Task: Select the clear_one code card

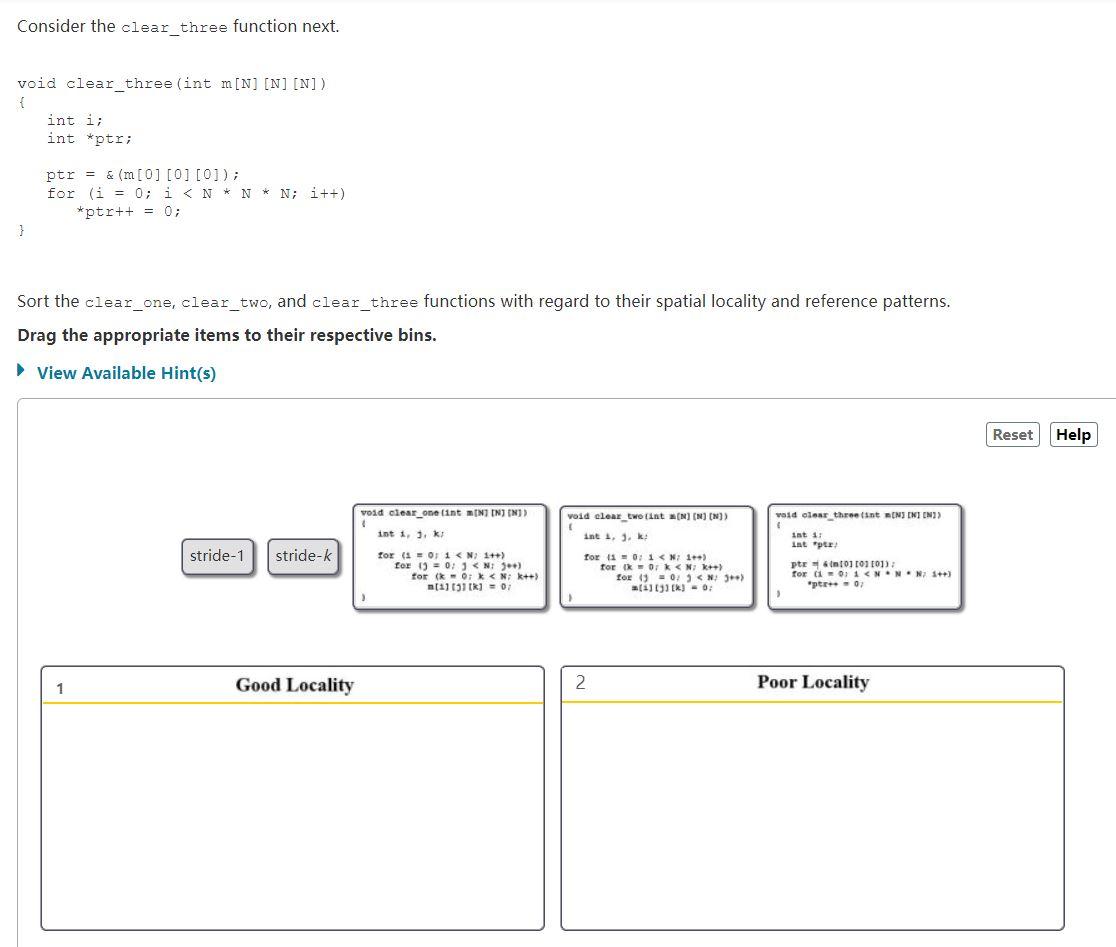Action: [450, 556]
